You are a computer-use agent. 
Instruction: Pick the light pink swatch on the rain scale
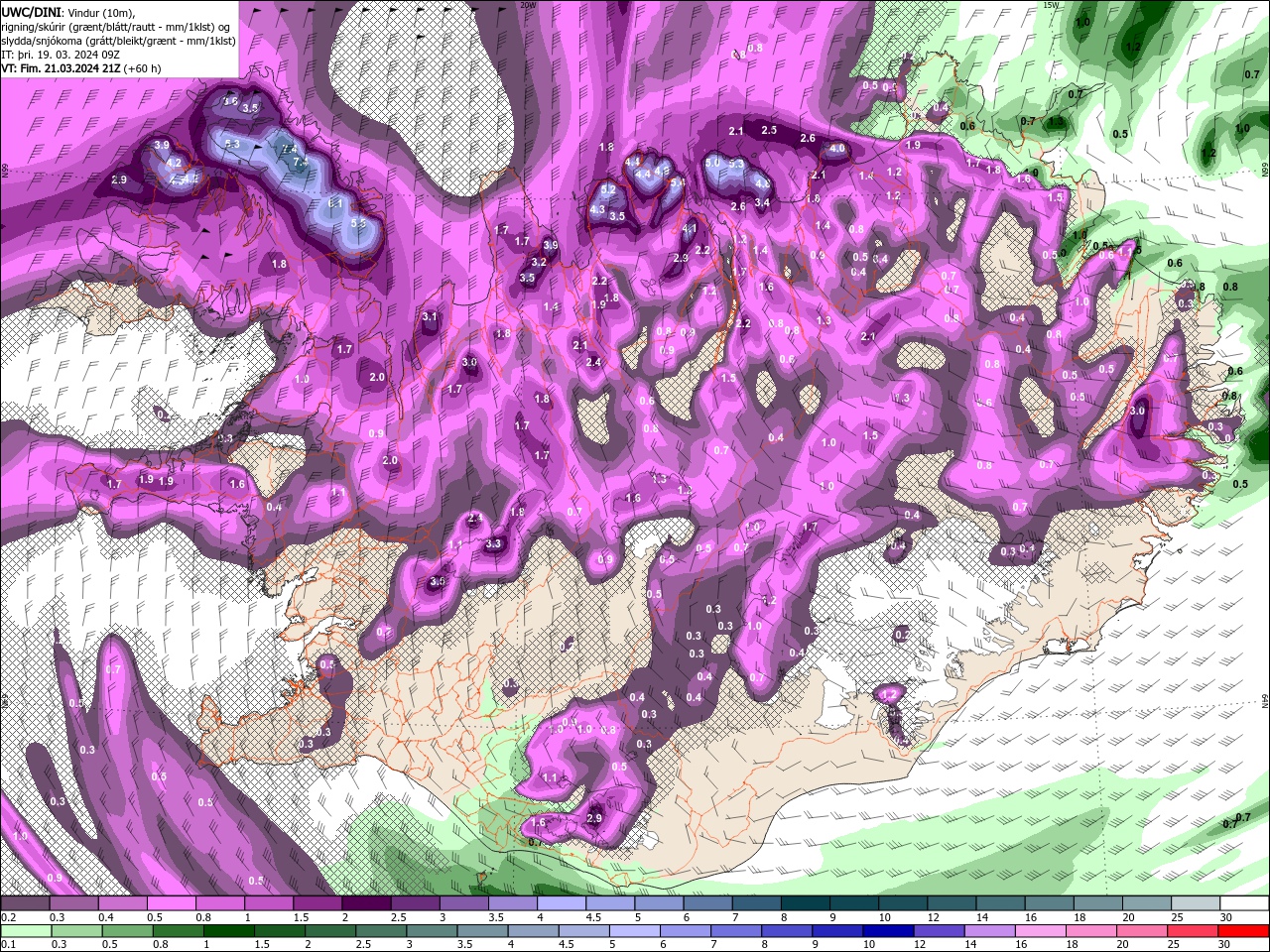pos(1040,931)
